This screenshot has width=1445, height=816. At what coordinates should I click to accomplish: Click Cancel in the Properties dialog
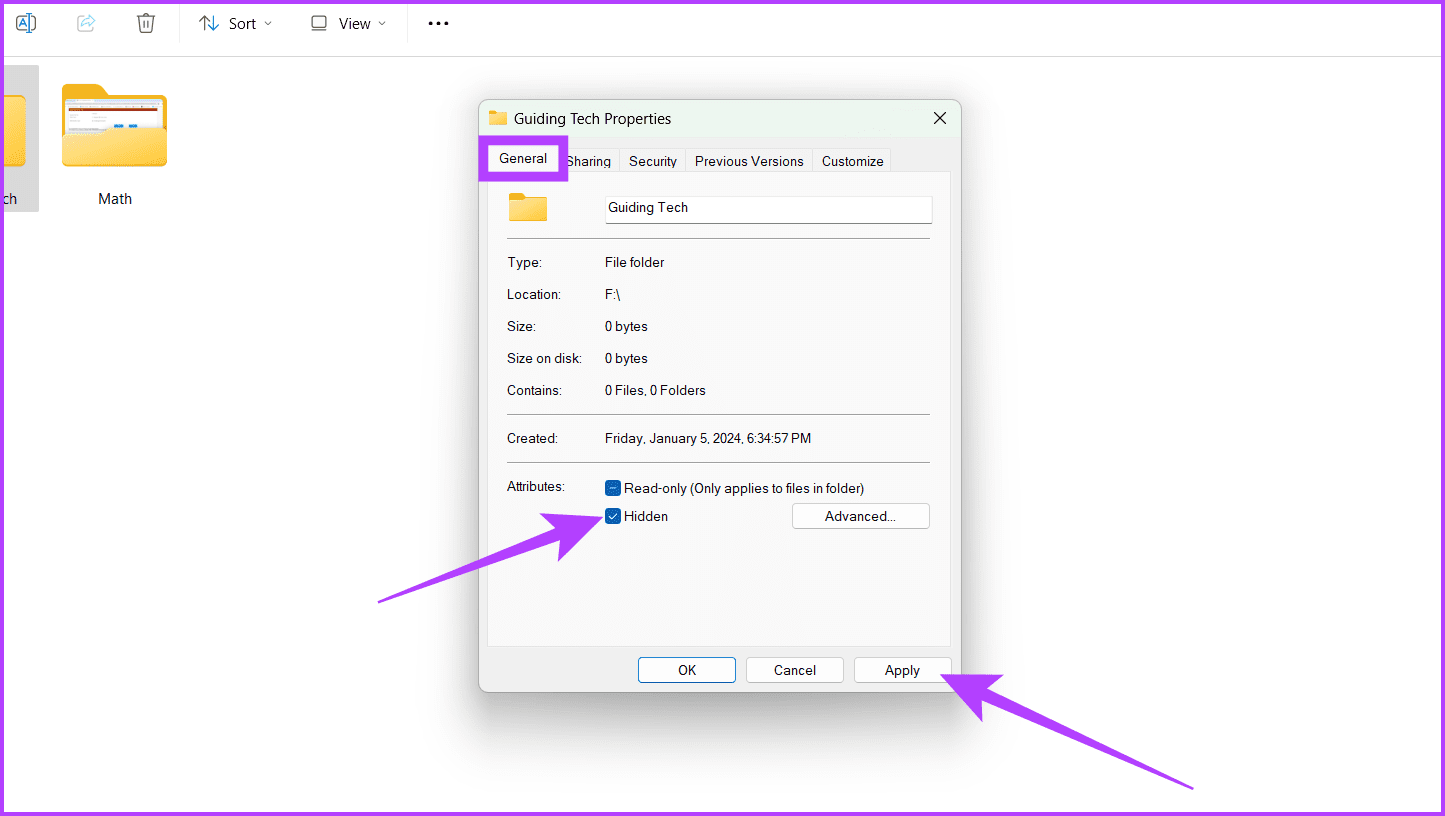pyautogui.click(x=795, y=670)
